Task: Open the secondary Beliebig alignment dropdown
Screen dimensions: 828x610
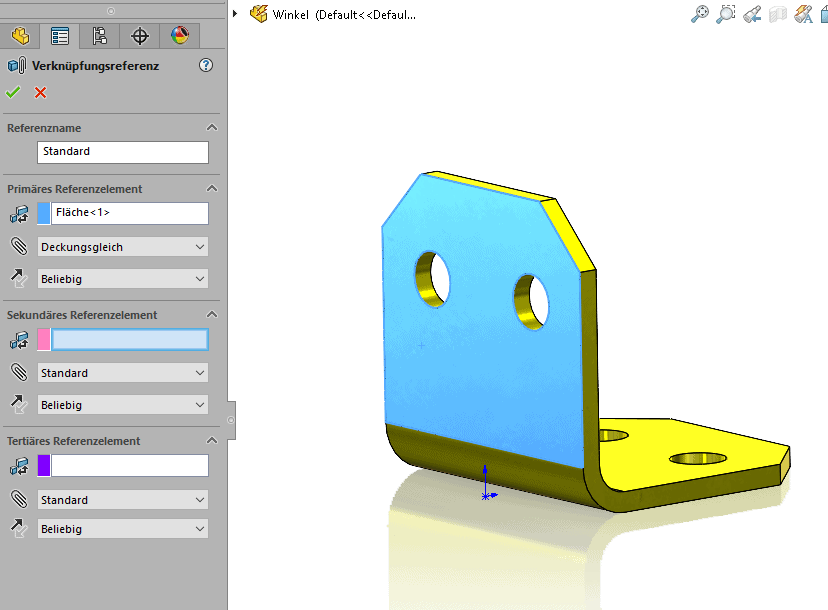Action: click(123, 405)
